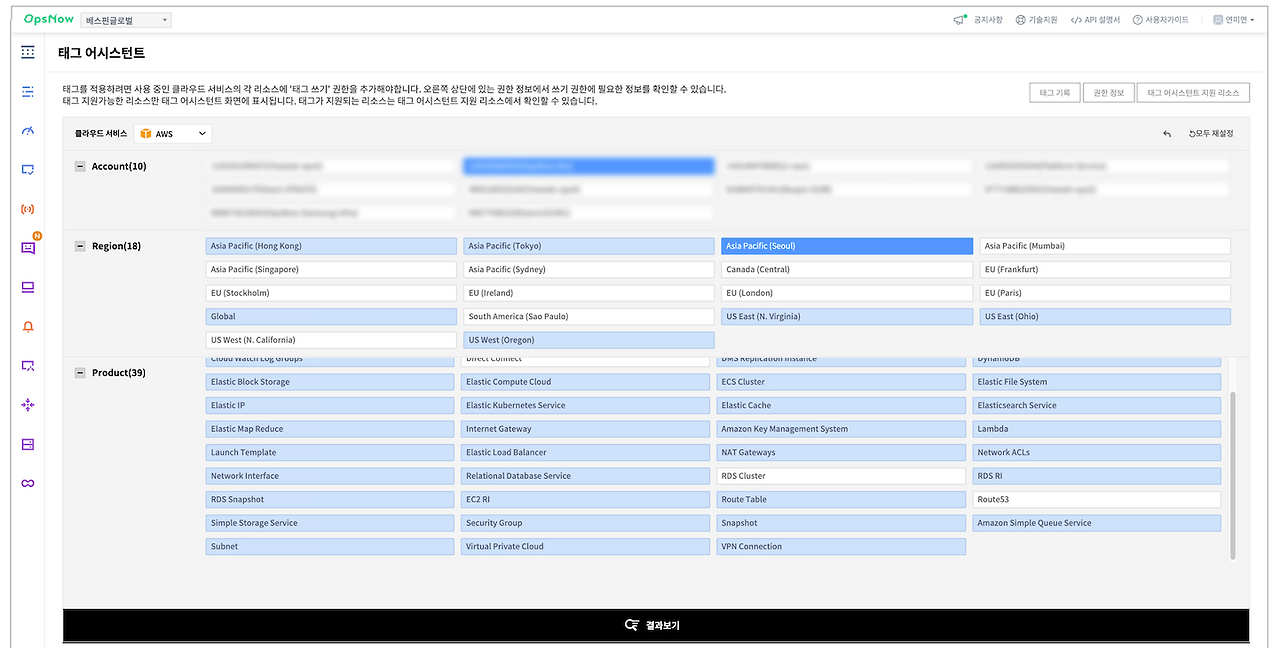Open the purple server storage sidebar icon

[x=28, y=444]
